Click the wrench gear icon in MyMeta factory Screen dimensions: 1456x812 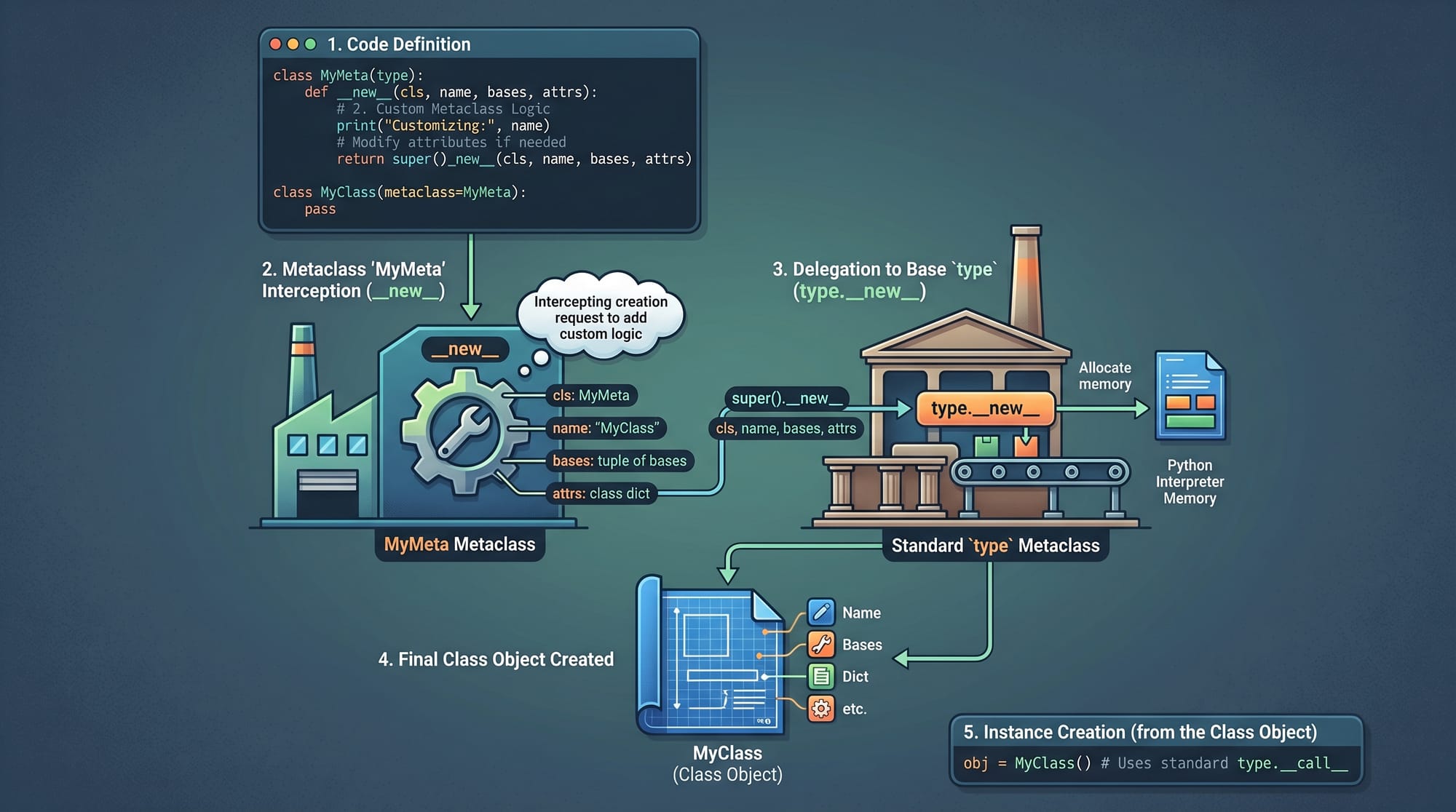click(464, 431)
